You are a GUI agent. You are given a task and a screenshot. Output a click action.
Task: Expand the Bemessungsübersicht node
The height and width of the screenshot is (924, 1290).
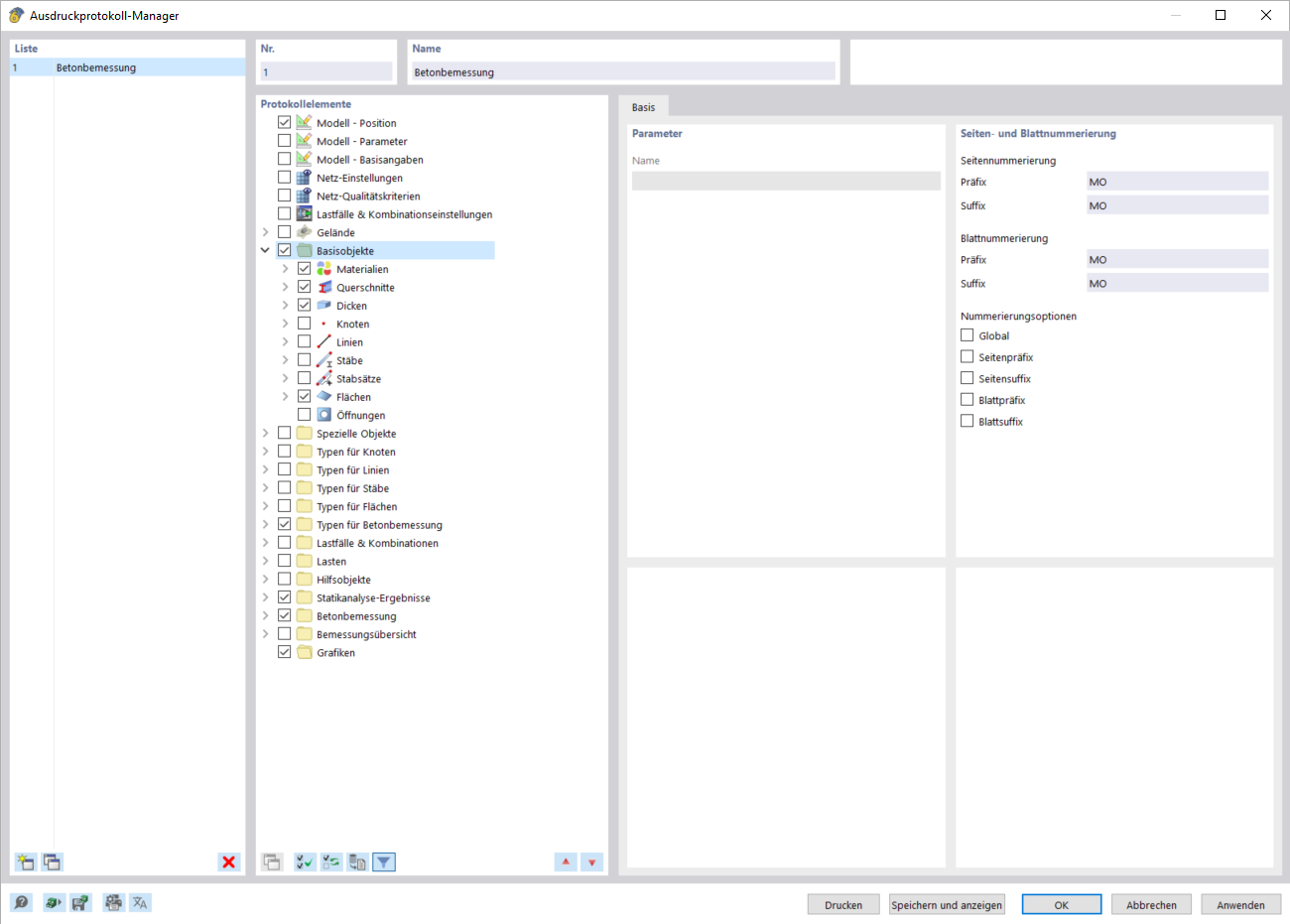pos(266,634)
